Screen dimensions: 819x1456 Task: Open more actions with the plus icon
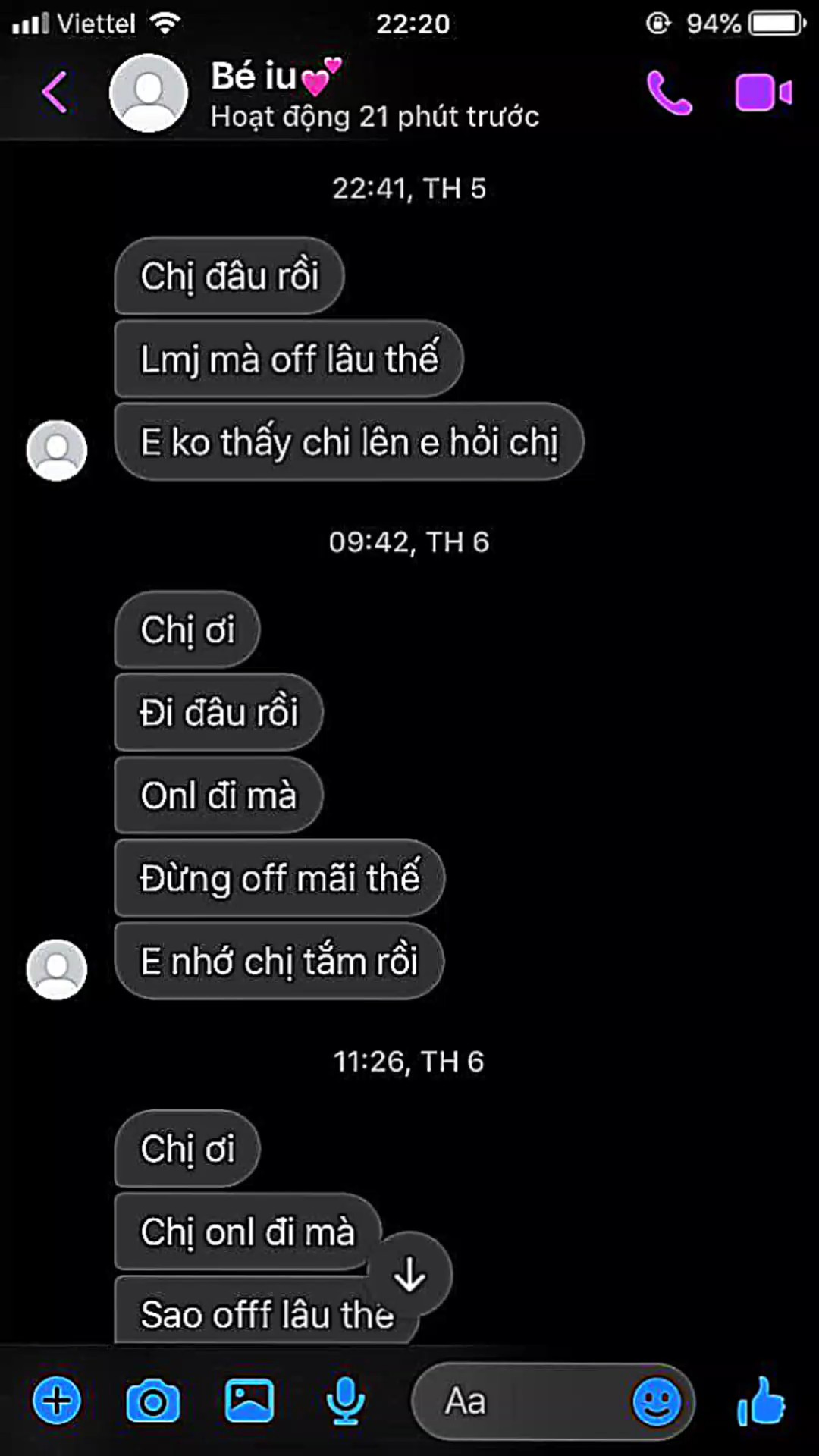click(57, 1401)
